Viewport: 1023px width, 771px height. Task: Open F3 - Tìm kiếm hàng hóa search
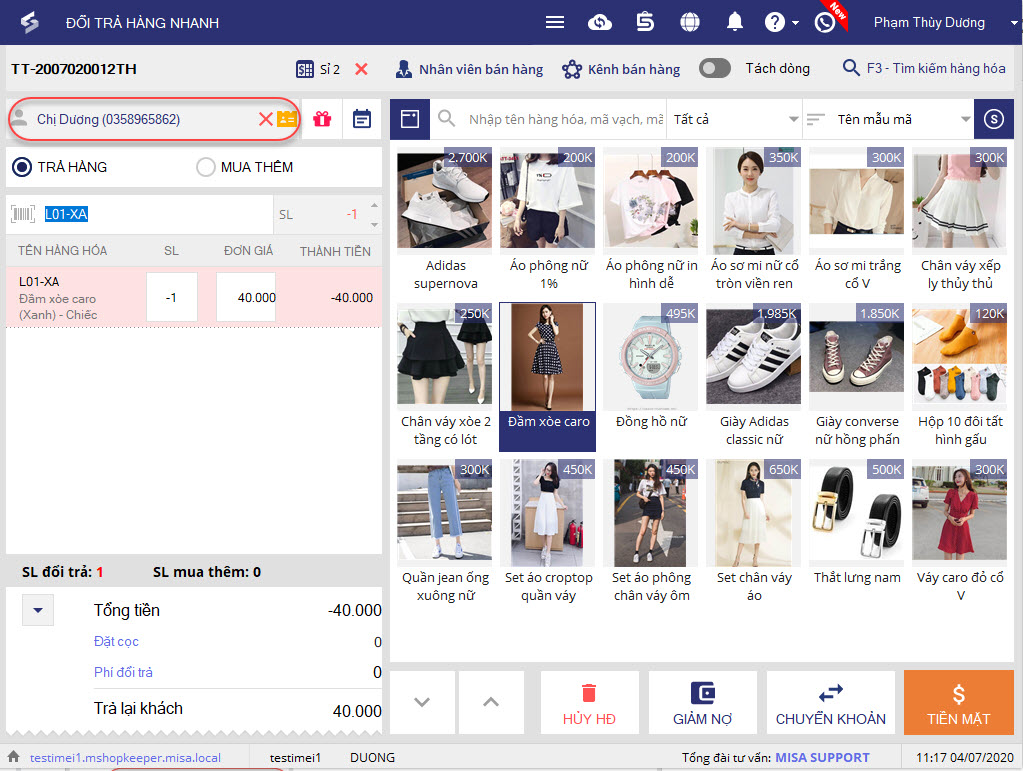tap(924, 68)
